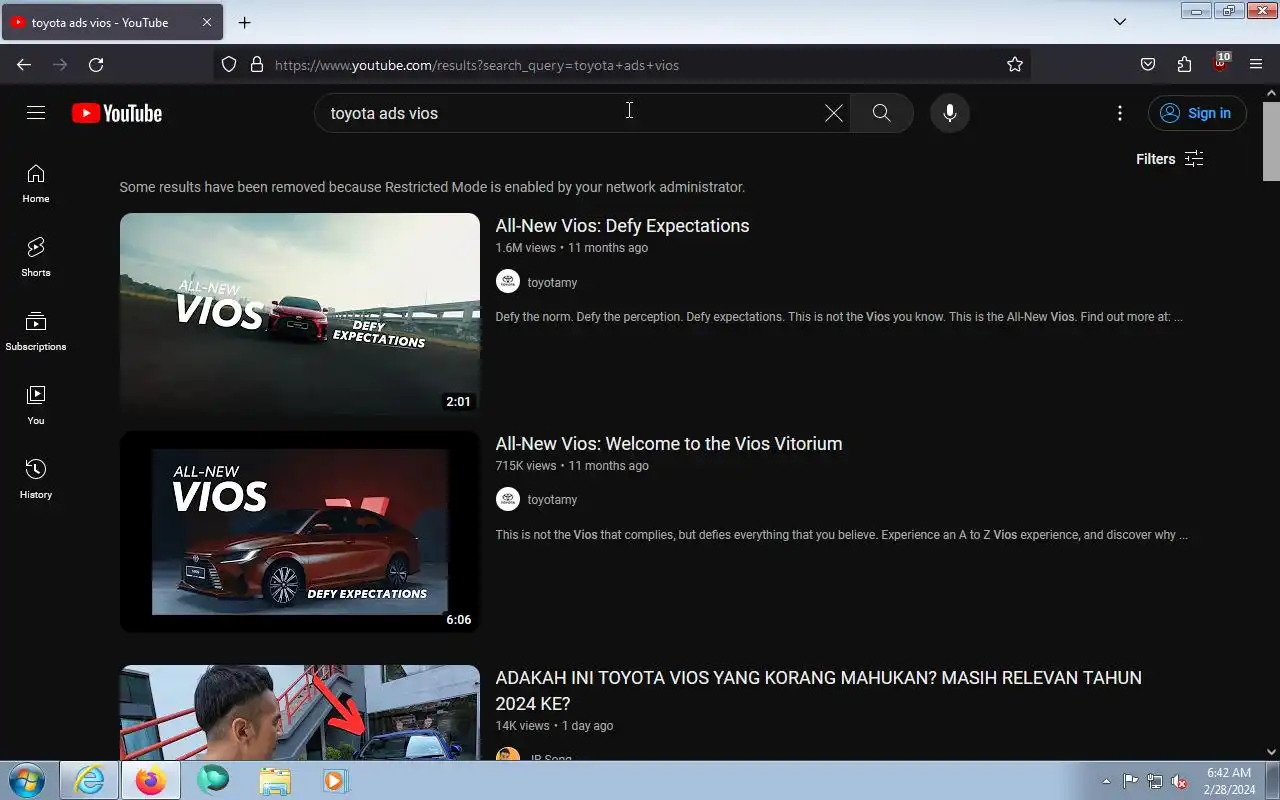This screenshot has height=800, width=1280.
Task: Click the page vertical scrollbar thumb
Action: (x=1271, y=140)
